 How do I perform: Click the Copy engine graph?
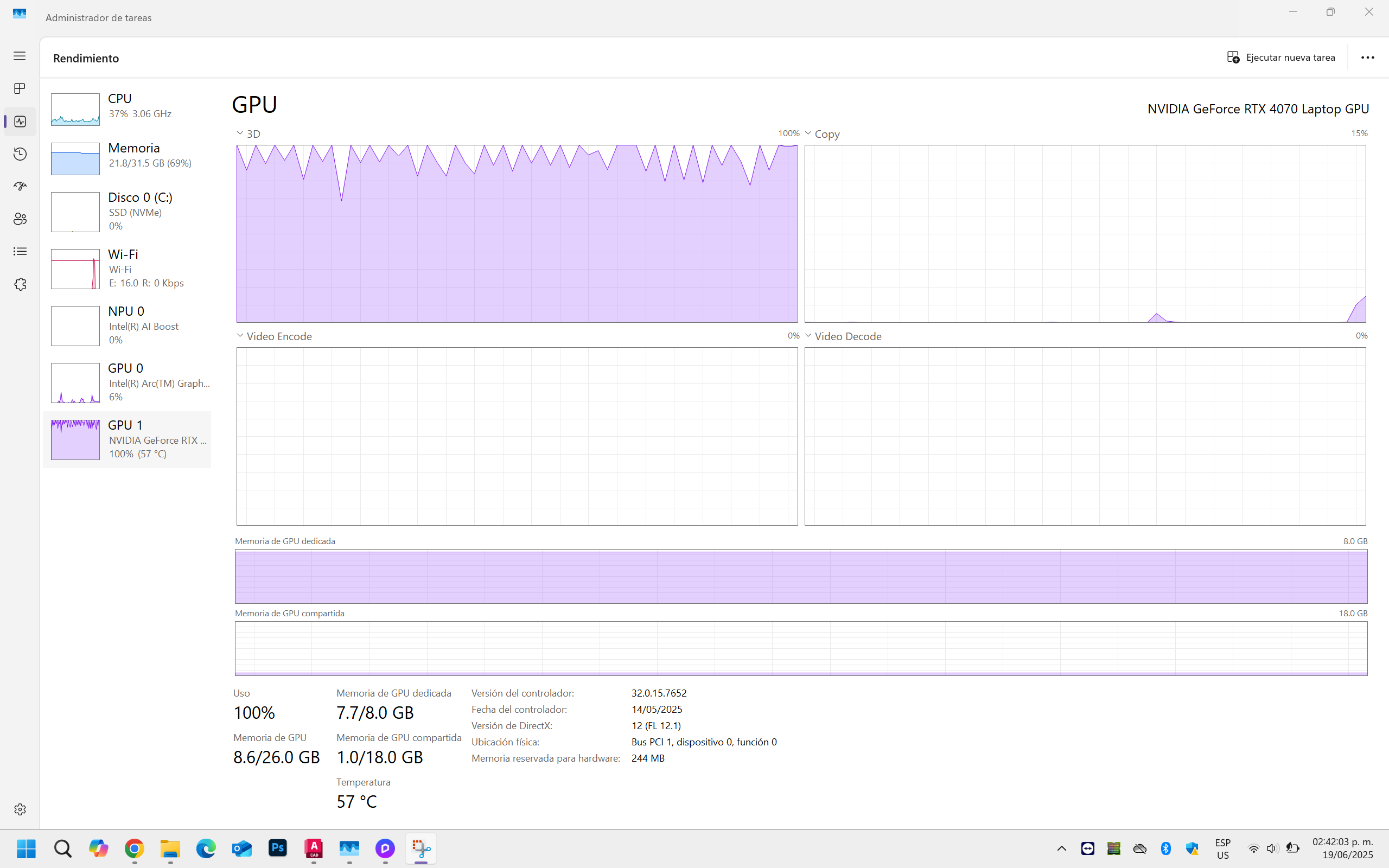tap(1085, 234)
